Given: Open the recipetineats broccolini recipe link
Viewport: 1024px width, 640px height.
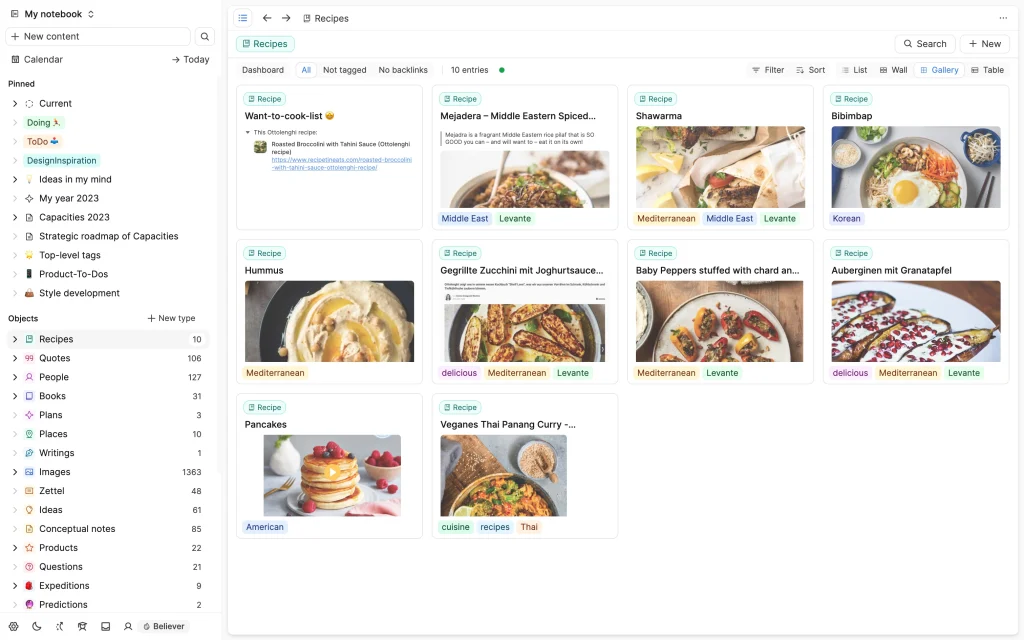Looking at the screenshot, I should click(x=340, y=163).
